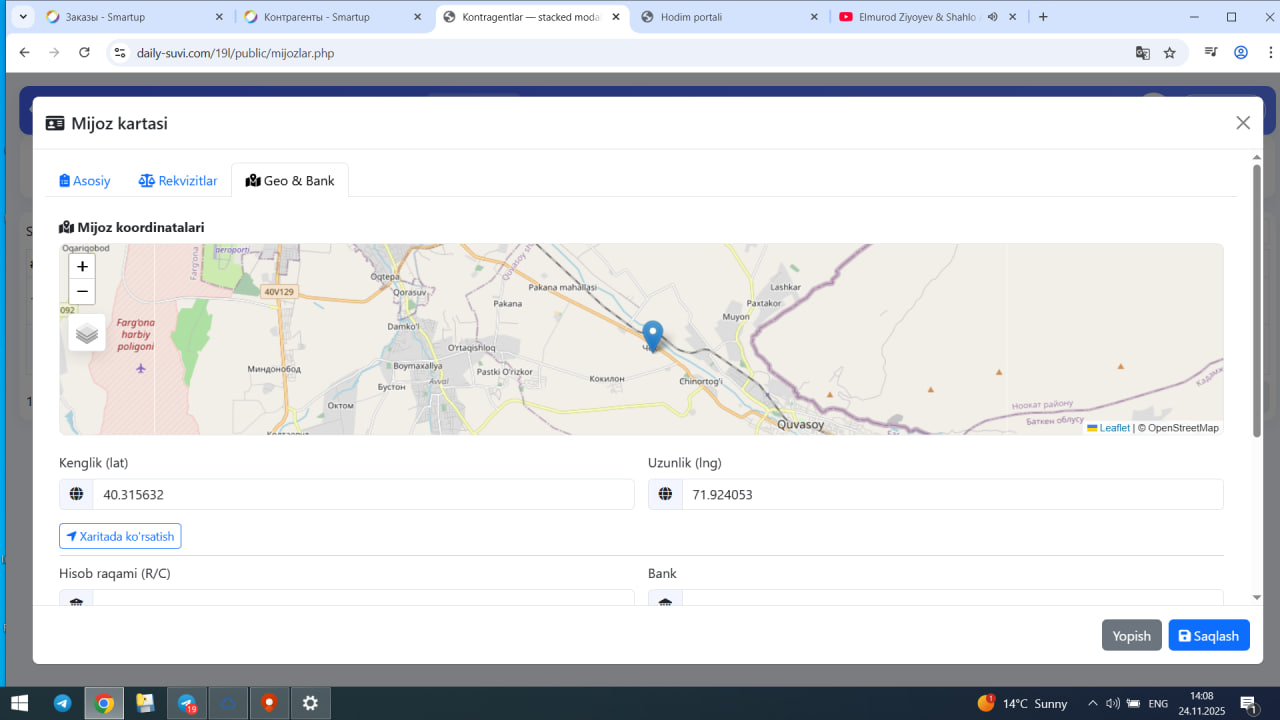The width and height of the screenshot is (1280, 720).
Task: Open the Settings gear on taskbar
Action: pos(310,703)
